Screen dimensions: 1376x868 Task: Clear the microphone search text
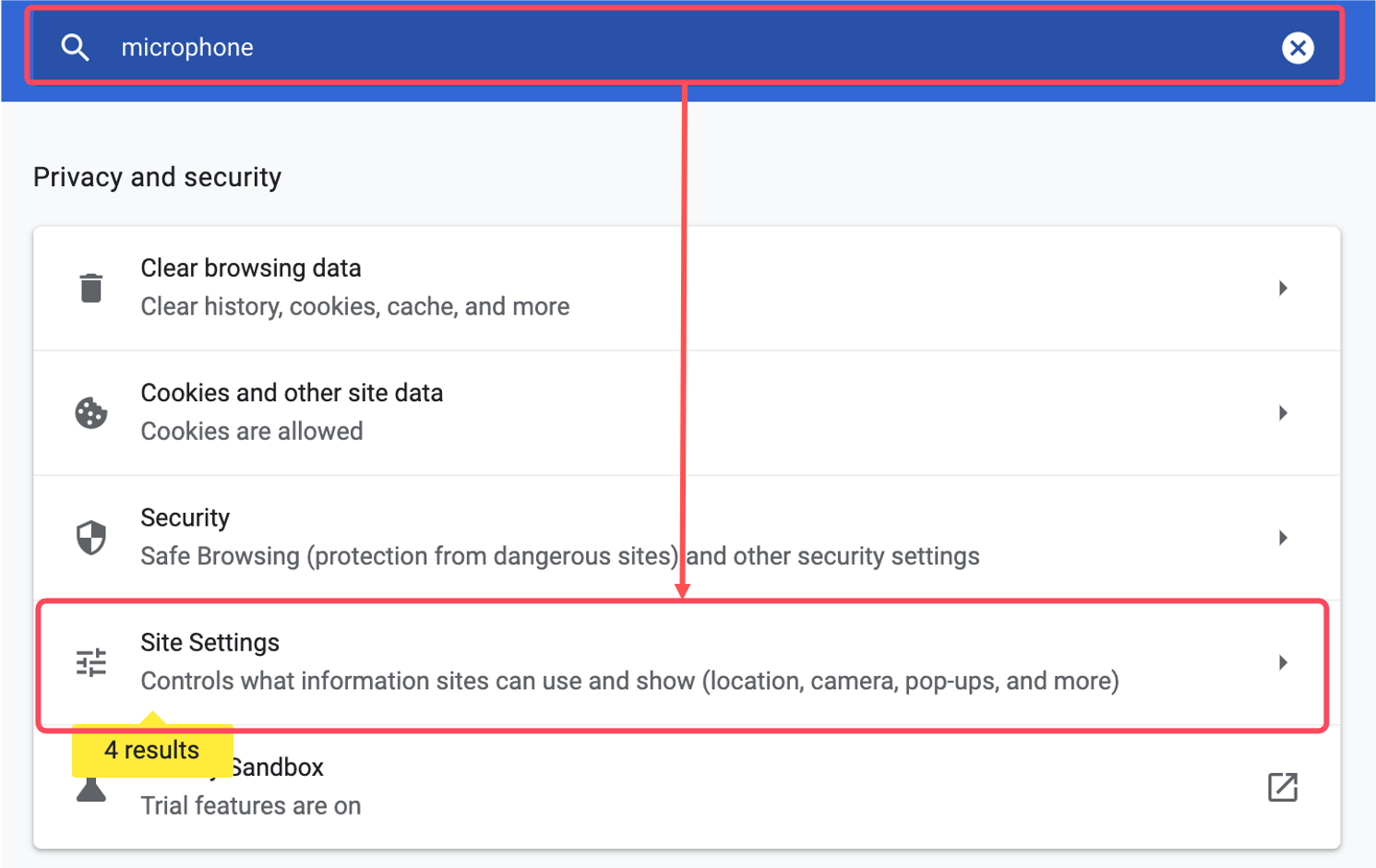tap(1298, 47)
